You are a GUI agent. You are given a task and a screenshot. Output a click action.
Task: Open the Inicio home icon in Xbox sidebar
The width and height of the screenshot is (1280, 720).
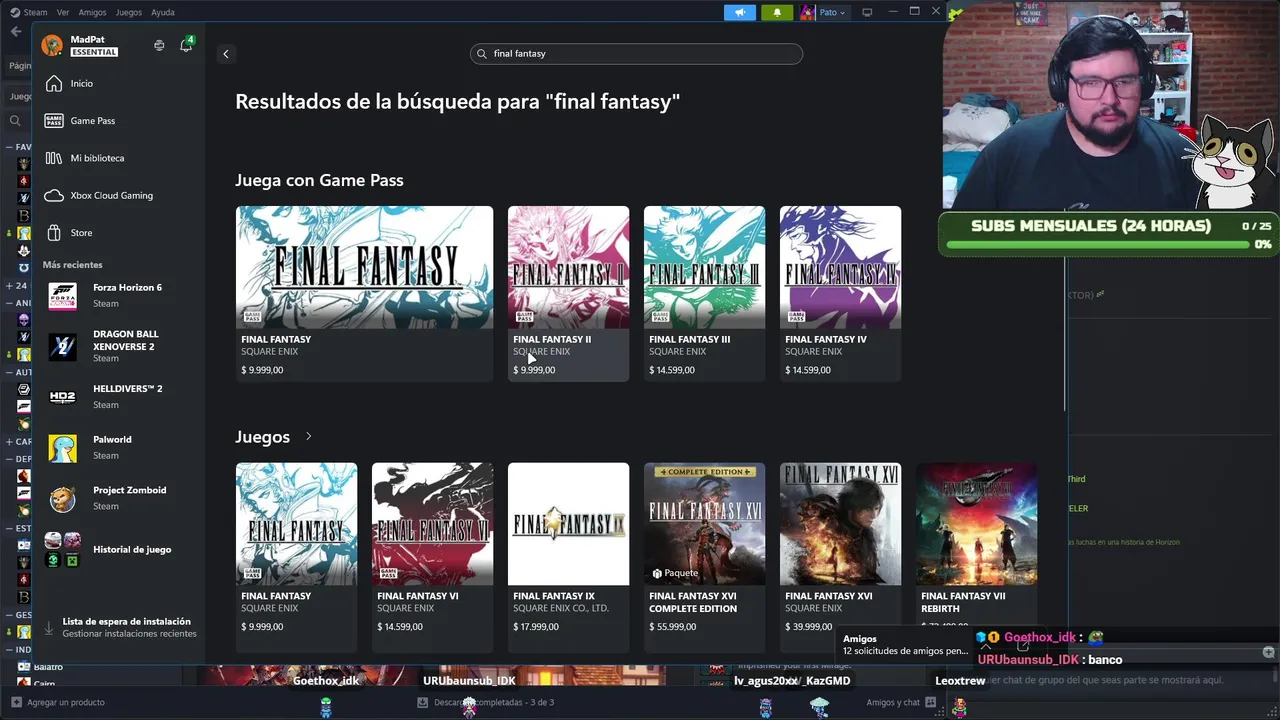(x=53, y=83)
